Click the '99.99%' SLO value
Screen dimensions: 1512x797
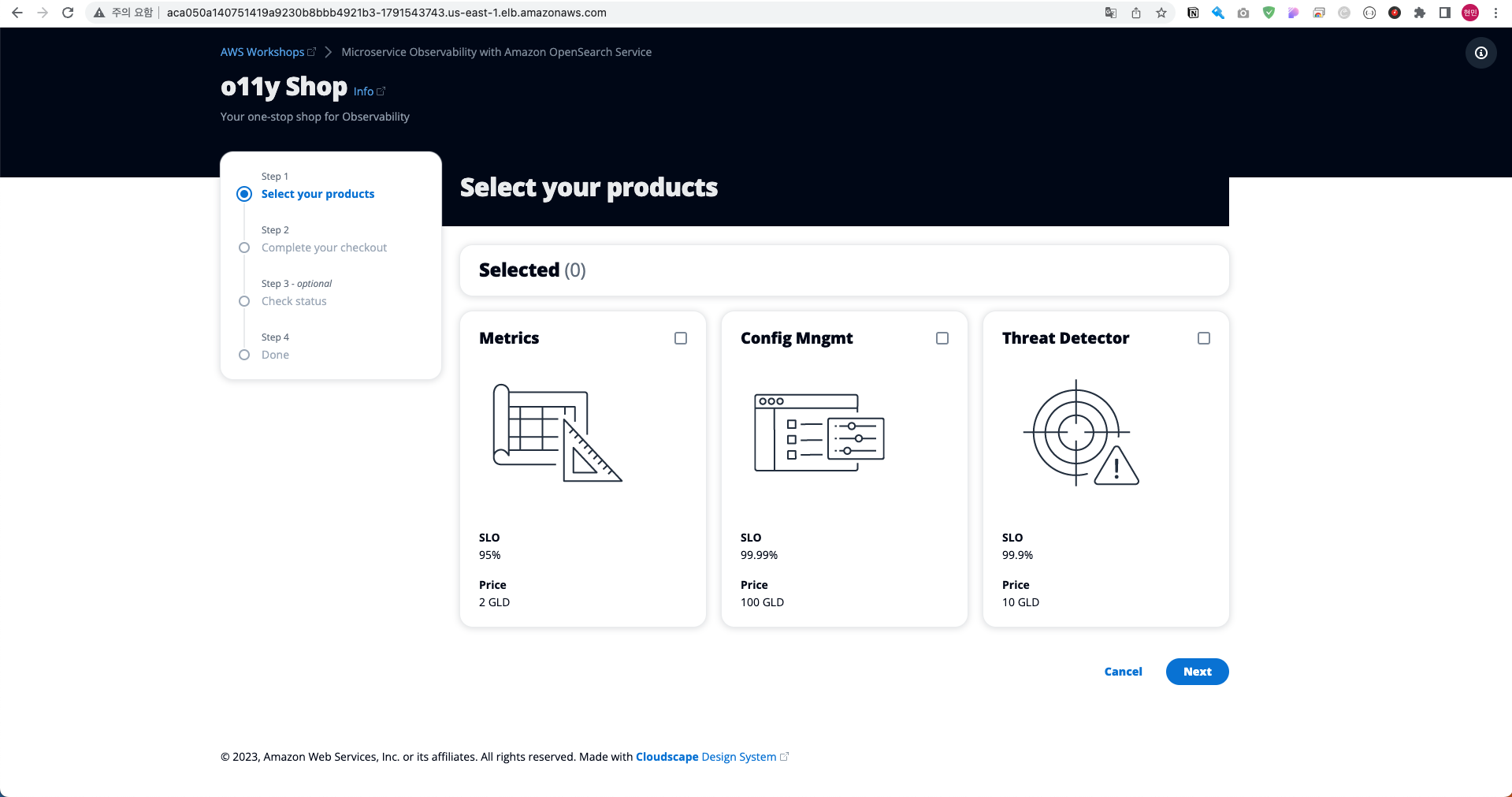tap(759, 555)
